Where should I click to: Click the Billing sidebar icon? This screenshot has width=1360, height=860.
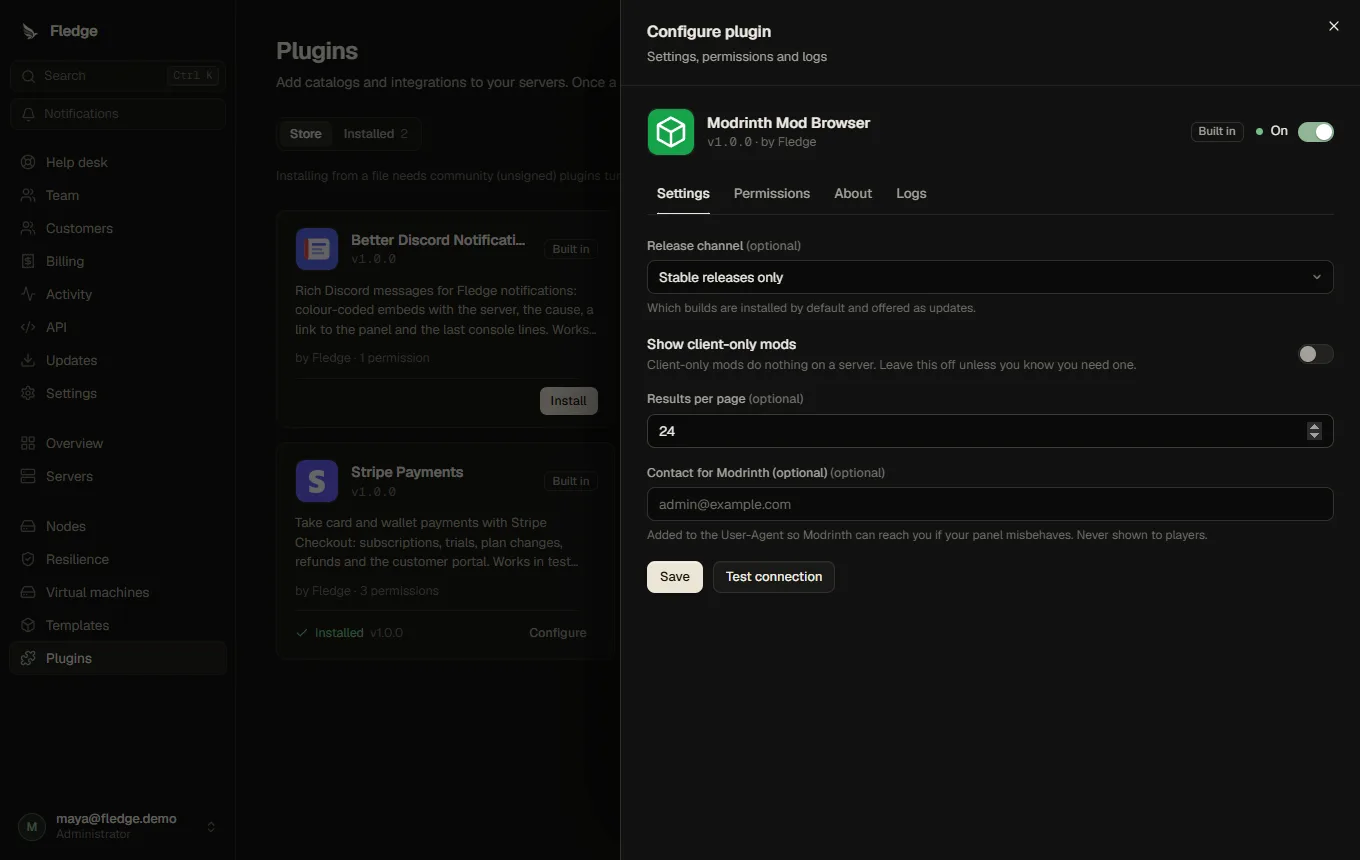coord(28,261)
